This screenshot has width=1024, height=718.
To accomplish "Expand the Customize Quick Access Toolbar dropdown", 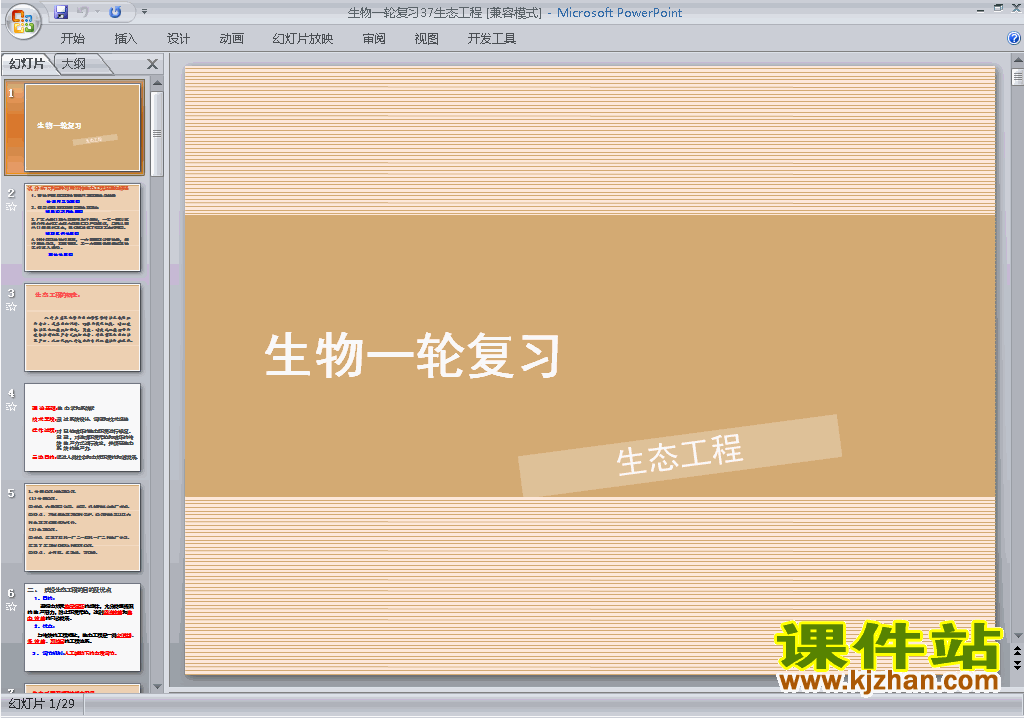I will point(144,12).
